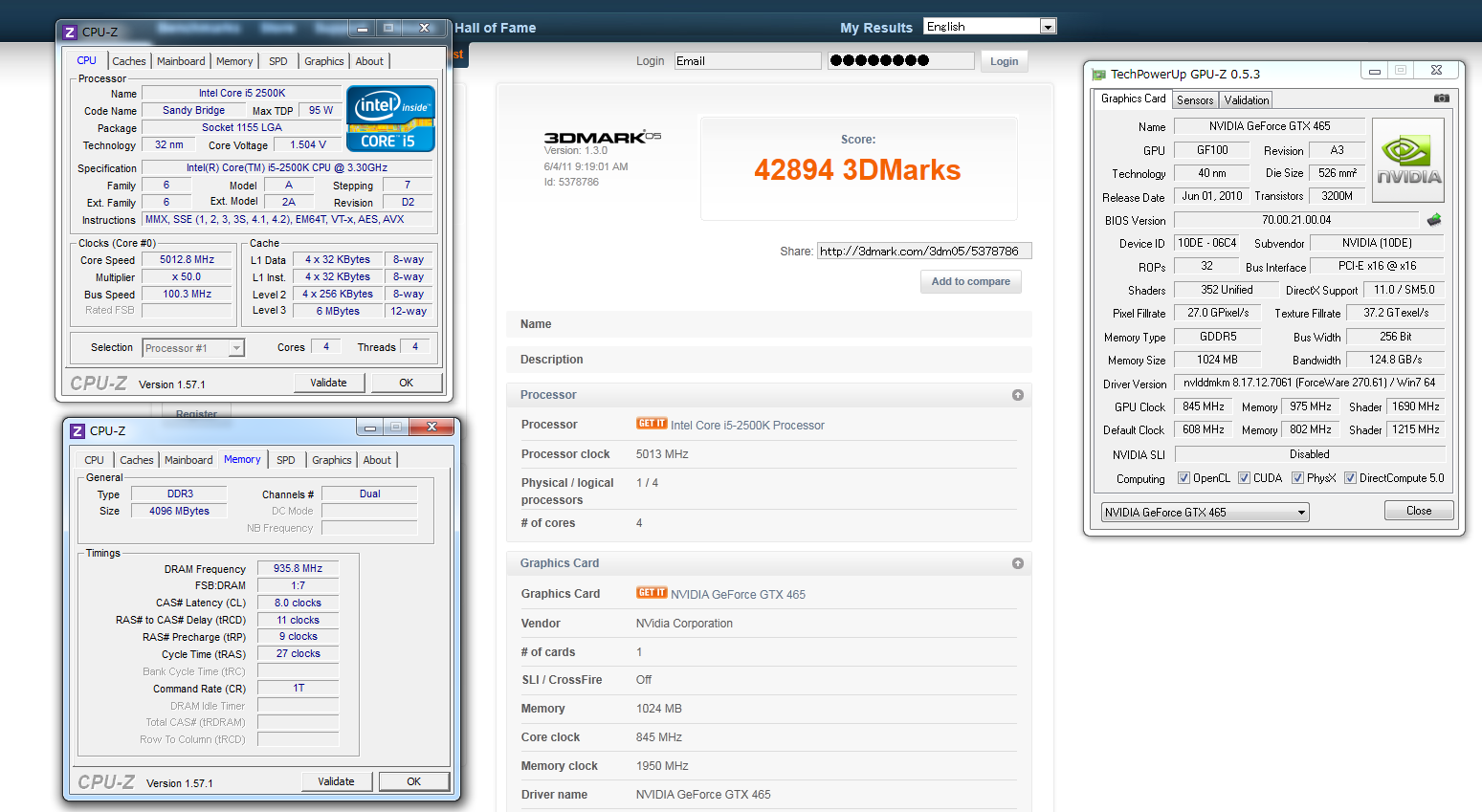Click the GPU Clock value 845 MHz
The image size is (1482, 812).
(1204, 406)
